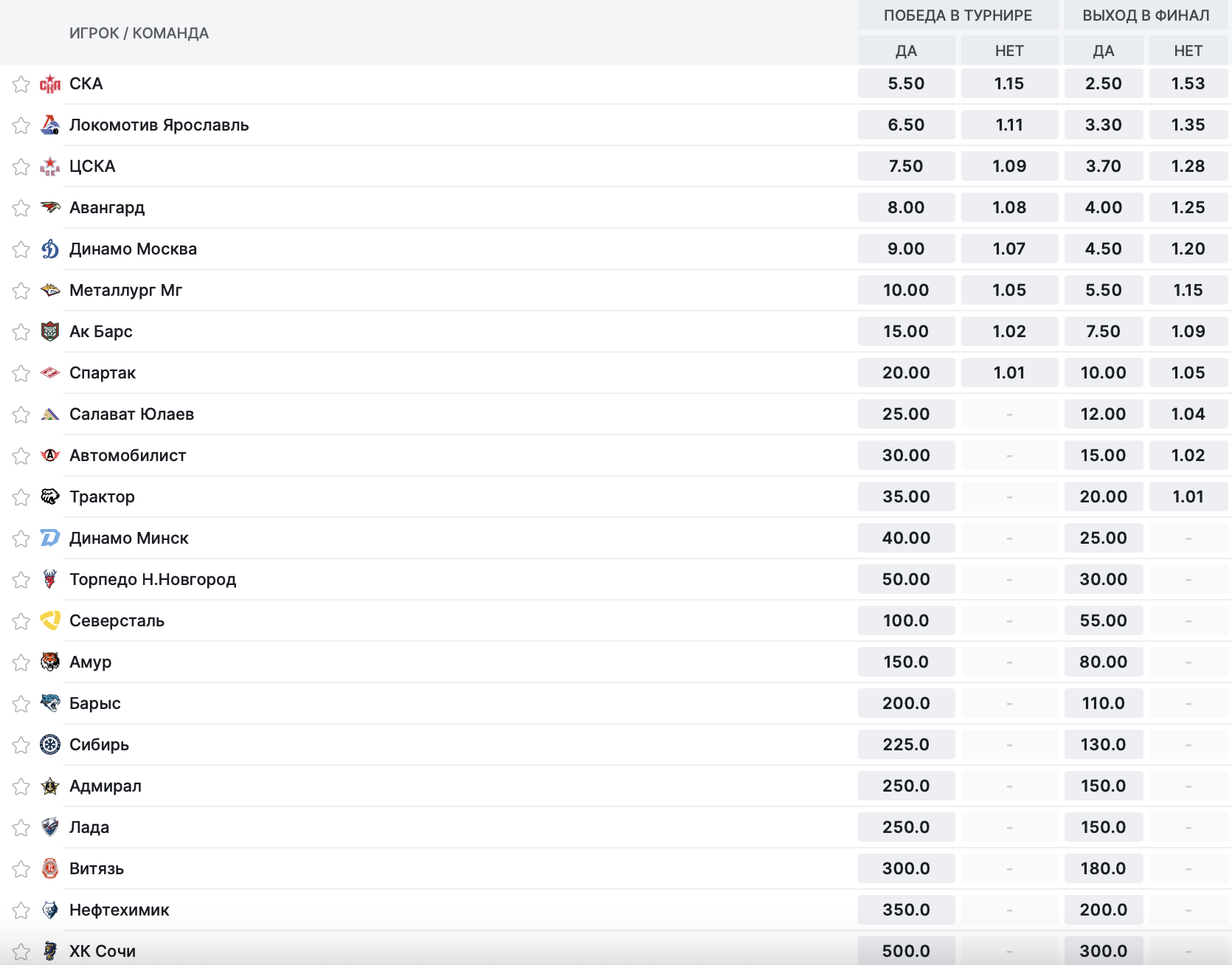Image resolution: width=1232 pixels, height=965 pixels.
Task: Star the Северсталь row
Action: pos(21,621)
